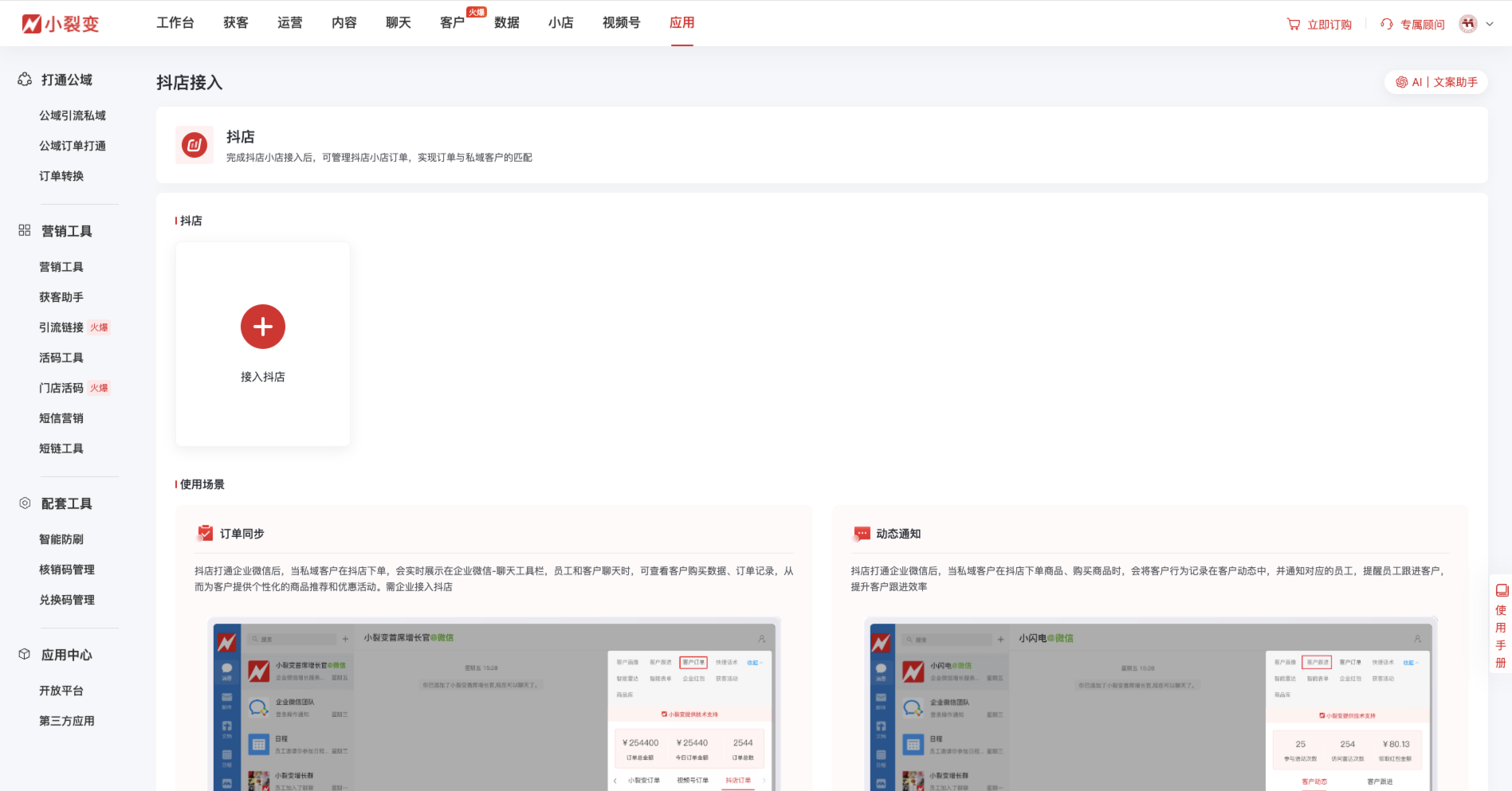Select the 客户 tab
The image size is (1512, 791).
453,23
